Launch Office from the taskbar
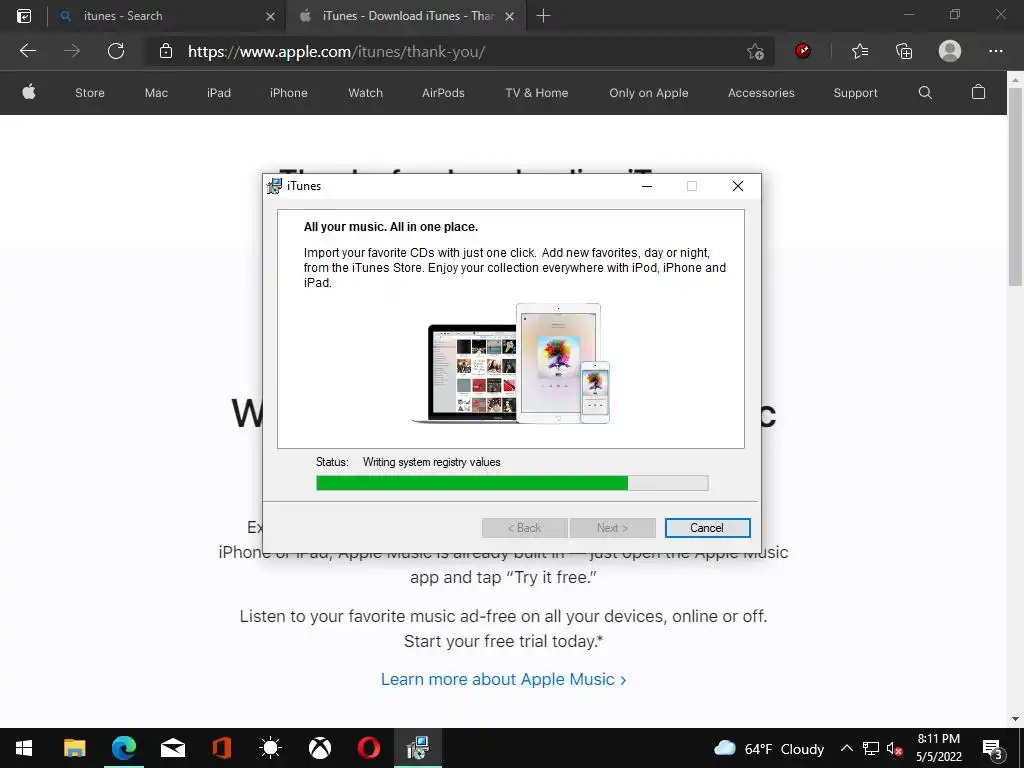 (222, 748)
